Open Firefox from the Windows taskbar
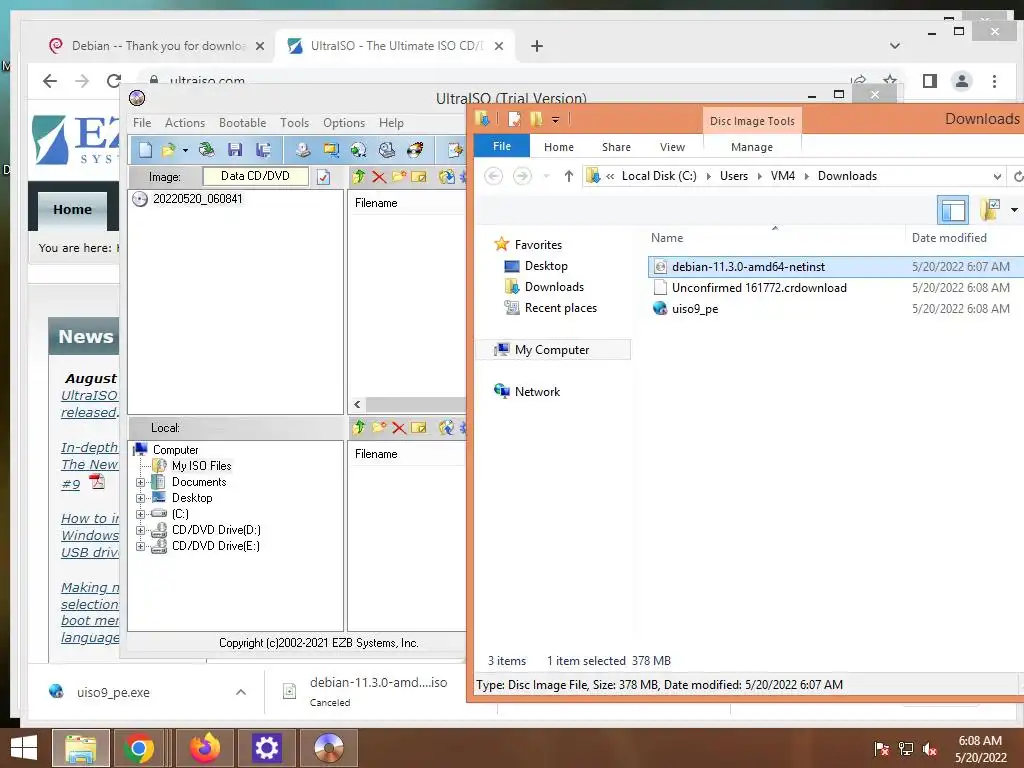This screenshot has height=768, width=1024. [x=205, y=748]
